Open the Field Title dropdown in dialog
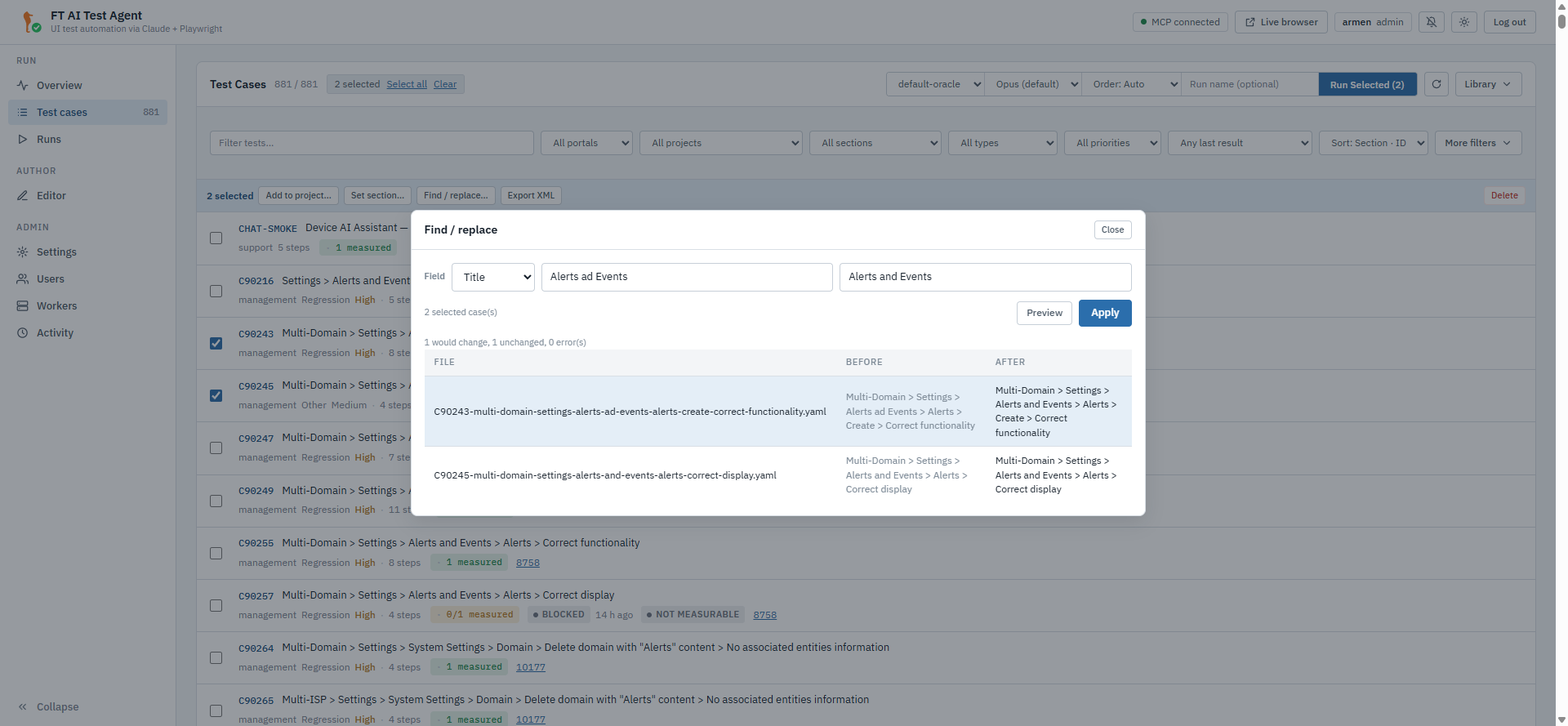Image resolution: width=1568 pixels, height=726 pixels. coord(493,277)
